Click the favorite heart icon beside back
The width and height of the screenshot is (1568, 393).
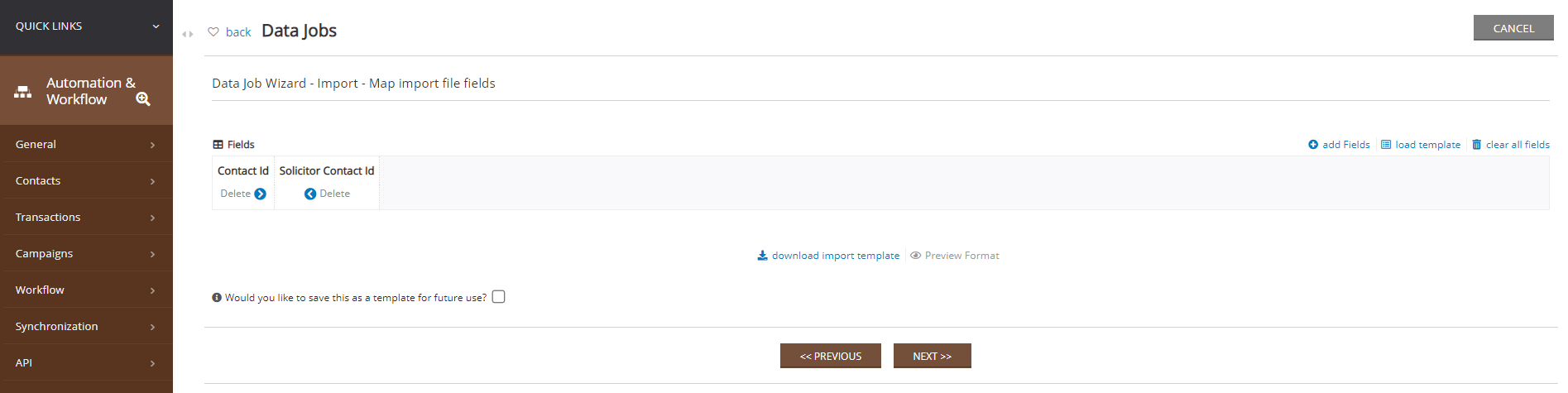coord(213,31)
